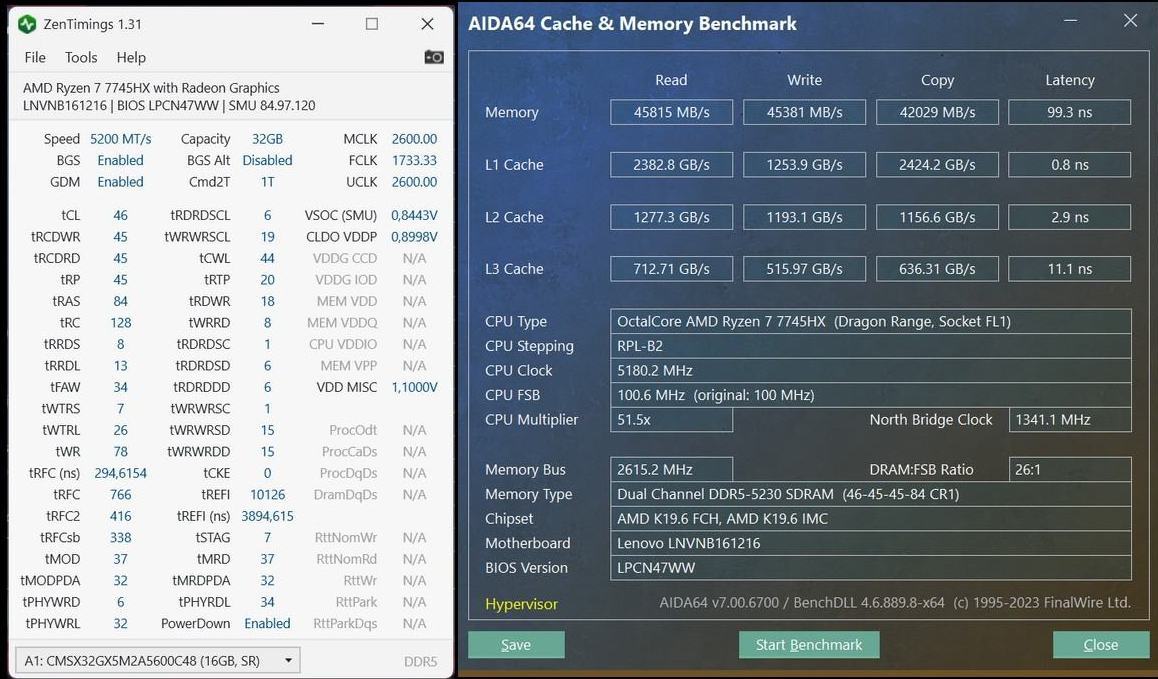Click the ZenTimings camera screenshot icon

(x=434, y=57)
